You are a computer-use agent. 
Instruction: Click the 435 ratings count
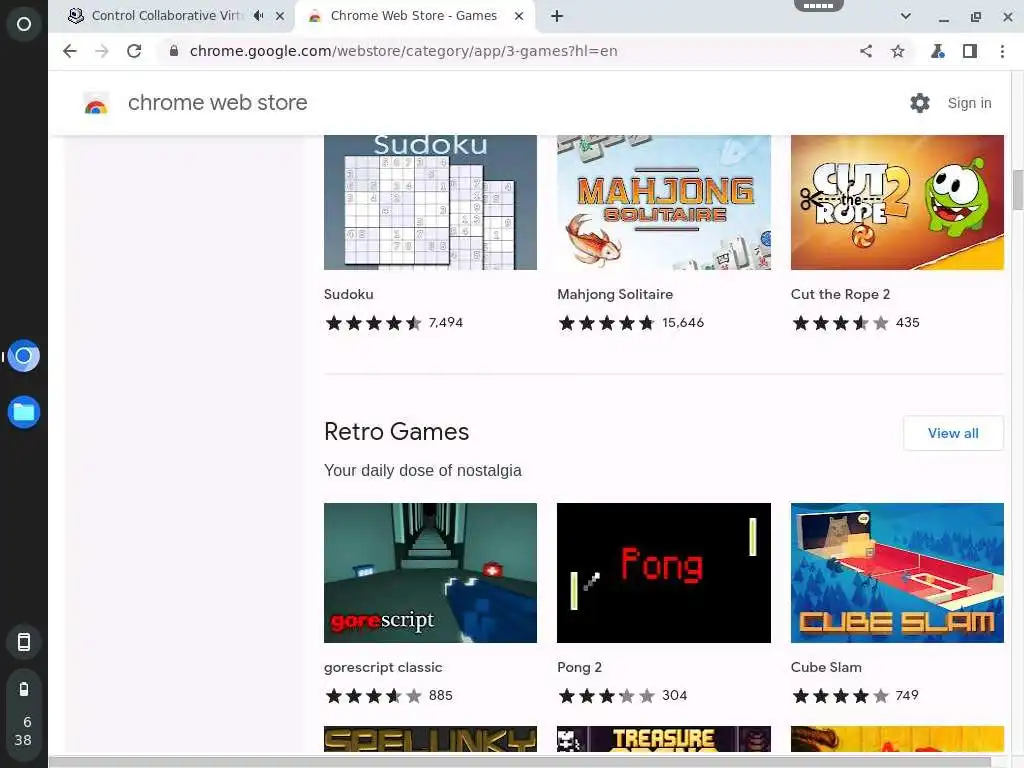tap(908, 323)
